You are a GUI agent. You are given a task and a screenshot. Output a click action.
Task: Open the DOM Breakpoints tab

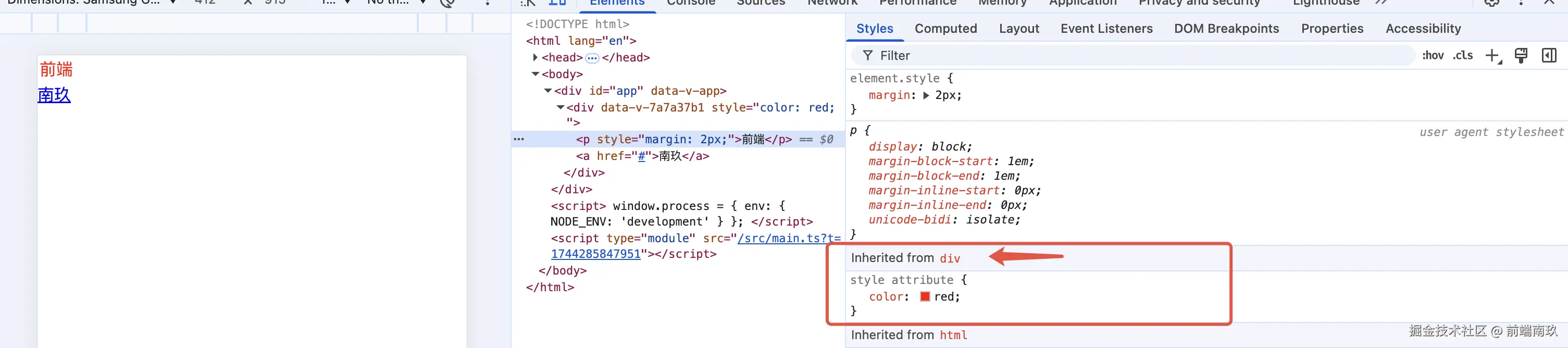(1226, 29)
